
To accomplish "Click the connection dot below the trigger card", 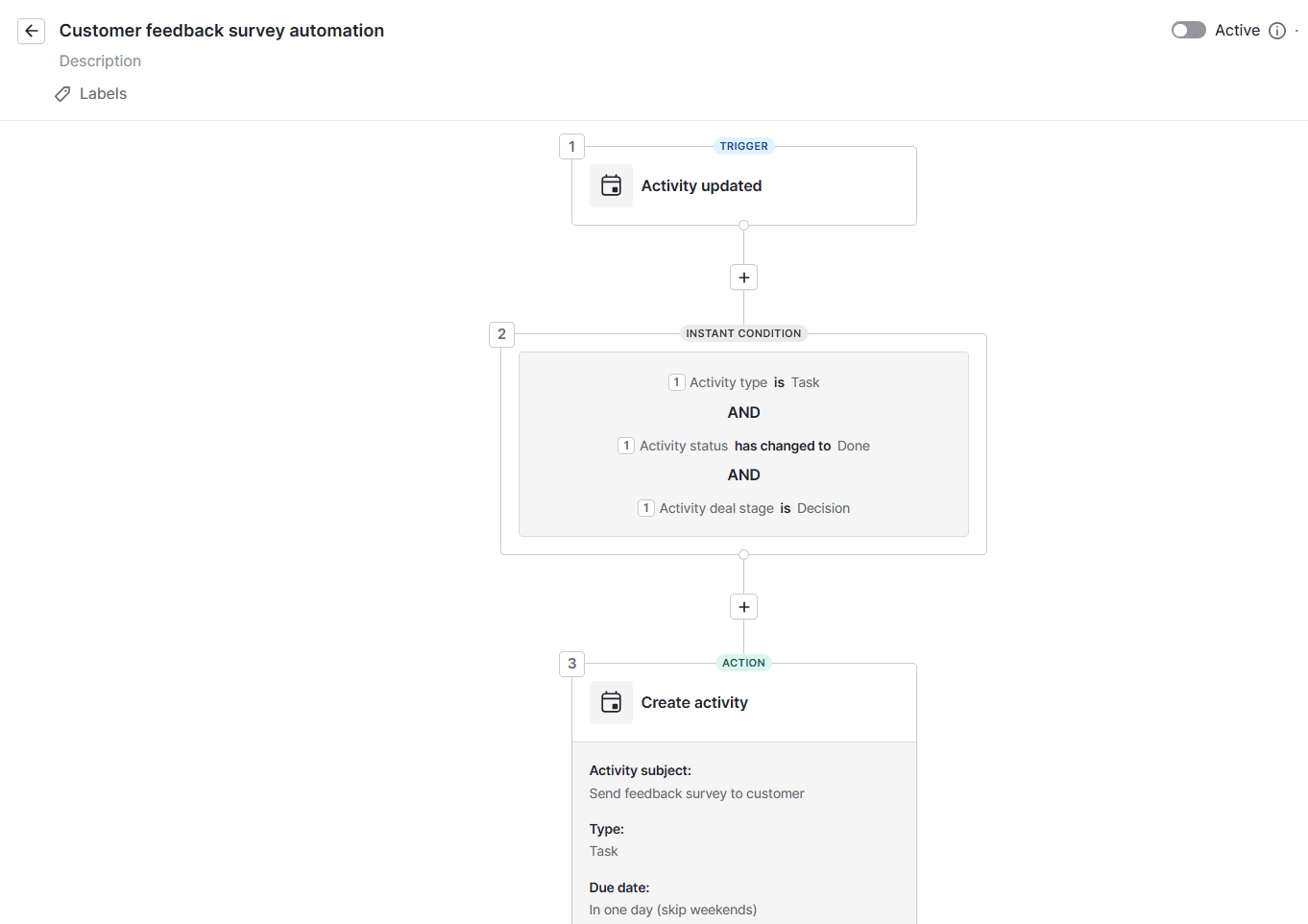I will pyautogui.click(x=743, y=224).
